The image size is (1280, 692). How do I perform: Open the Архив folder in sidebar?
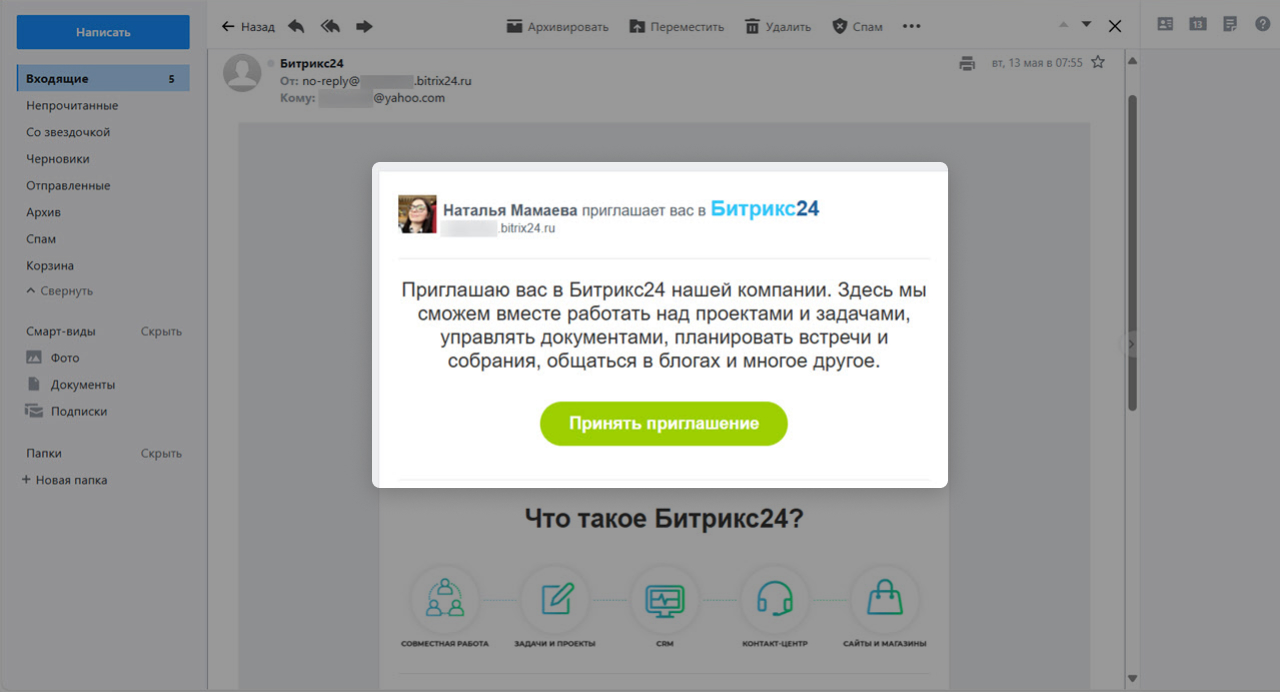43,212
